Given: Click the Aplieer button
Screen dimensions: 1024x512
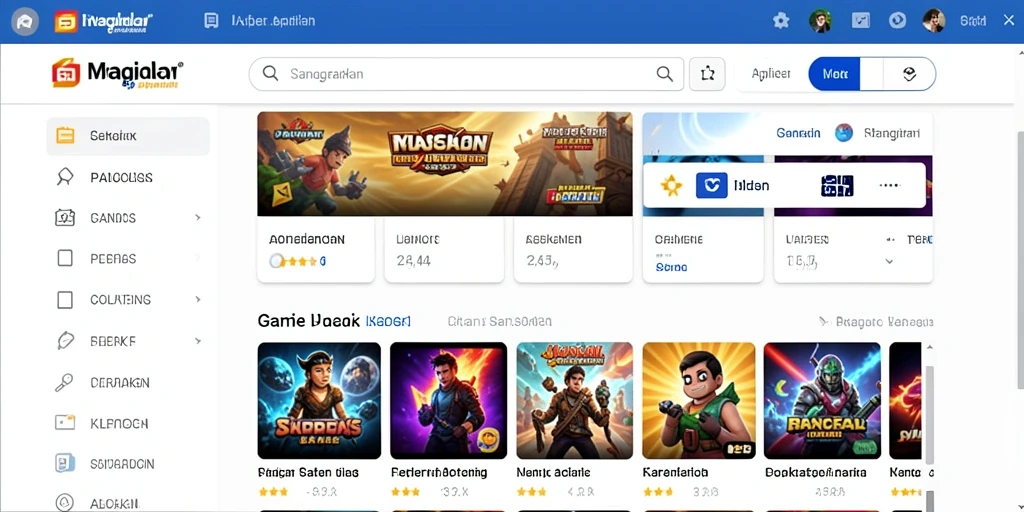Looking at the screenshot, I should [771, 74].
